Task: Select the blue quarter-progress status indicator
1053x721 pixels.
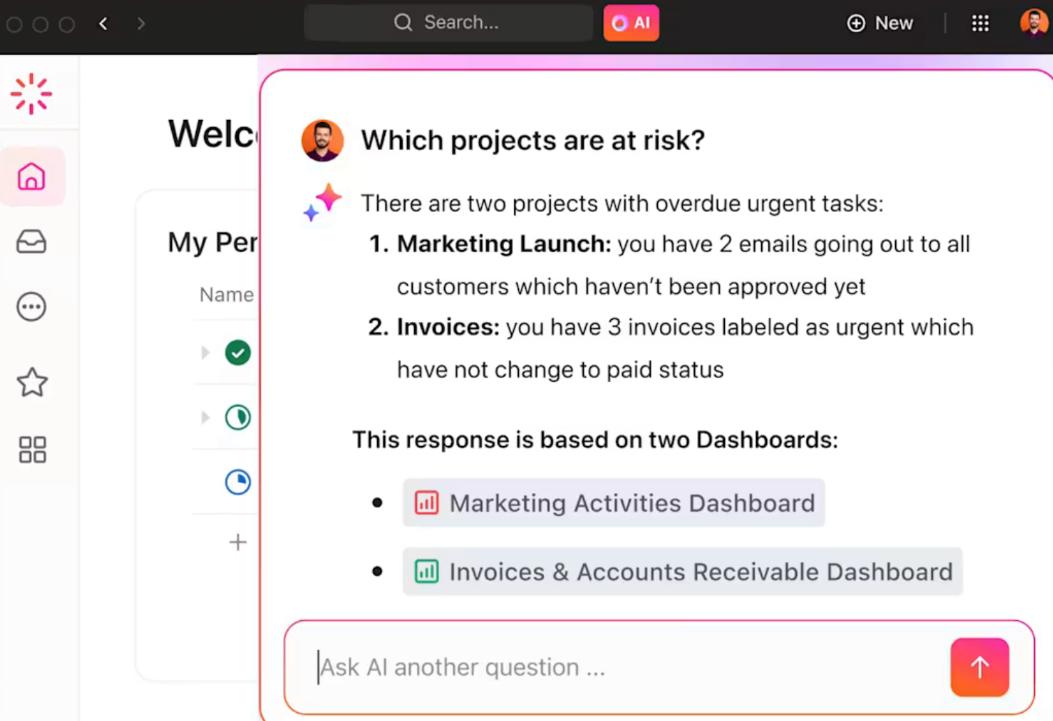Action: coord(237,482)
